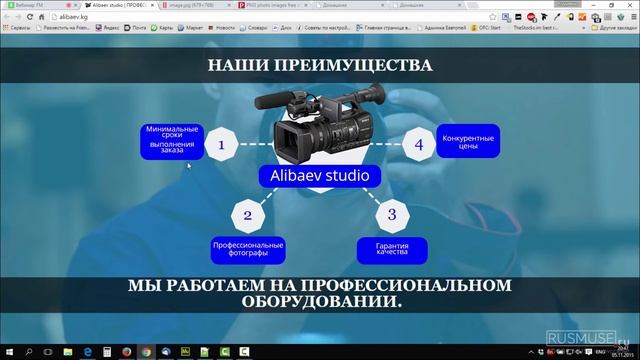Viewport: 640px width, 360px height.
Task: Select the octagon numbered 3
Action: [392, 215]
